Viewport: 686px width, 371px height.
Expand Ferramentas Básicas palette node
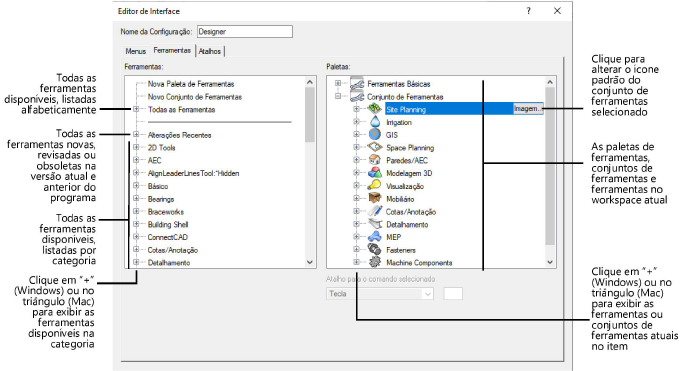pos(338,83)
